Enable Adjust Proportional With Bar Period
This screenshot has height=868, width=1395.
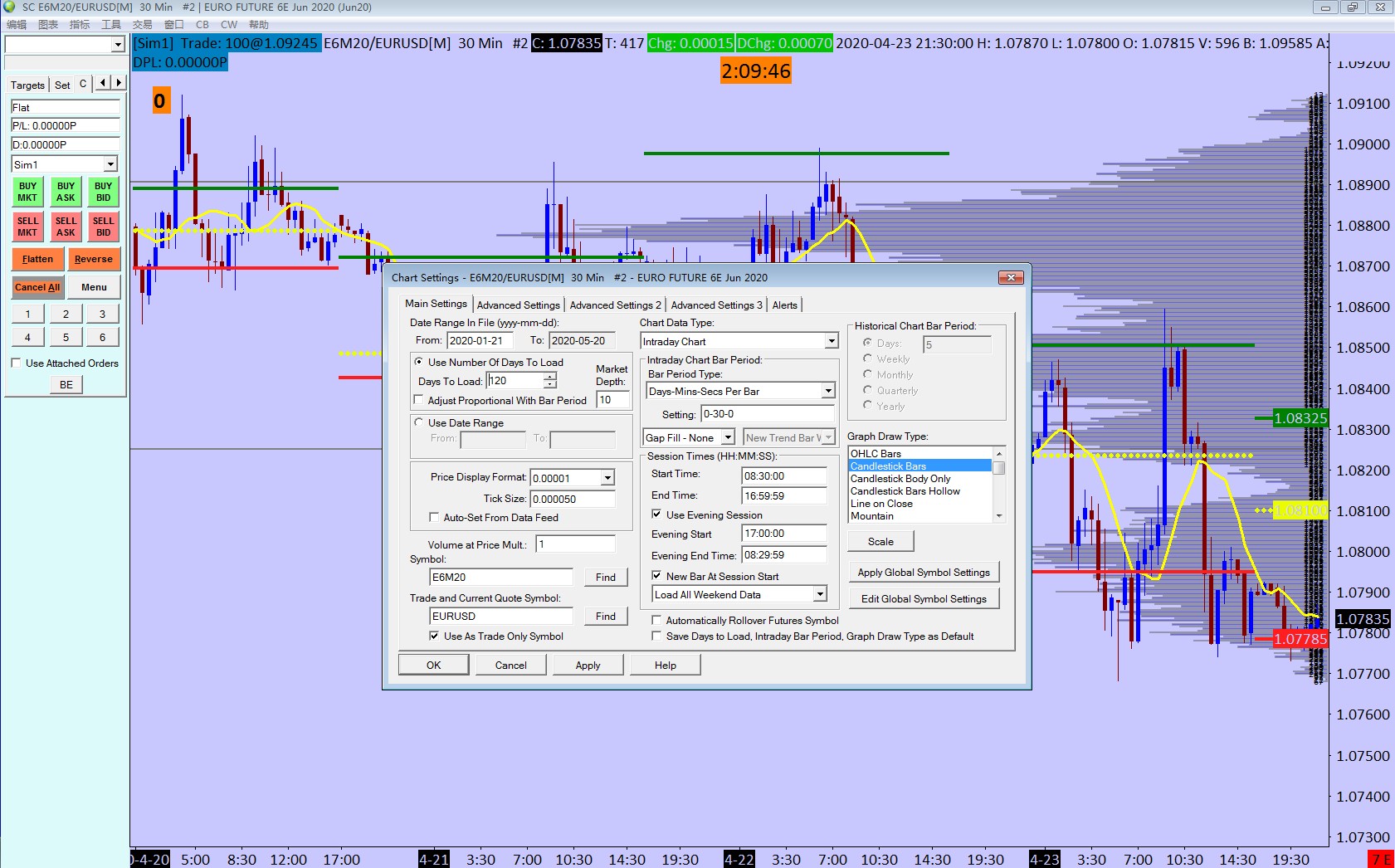(418, 400)
